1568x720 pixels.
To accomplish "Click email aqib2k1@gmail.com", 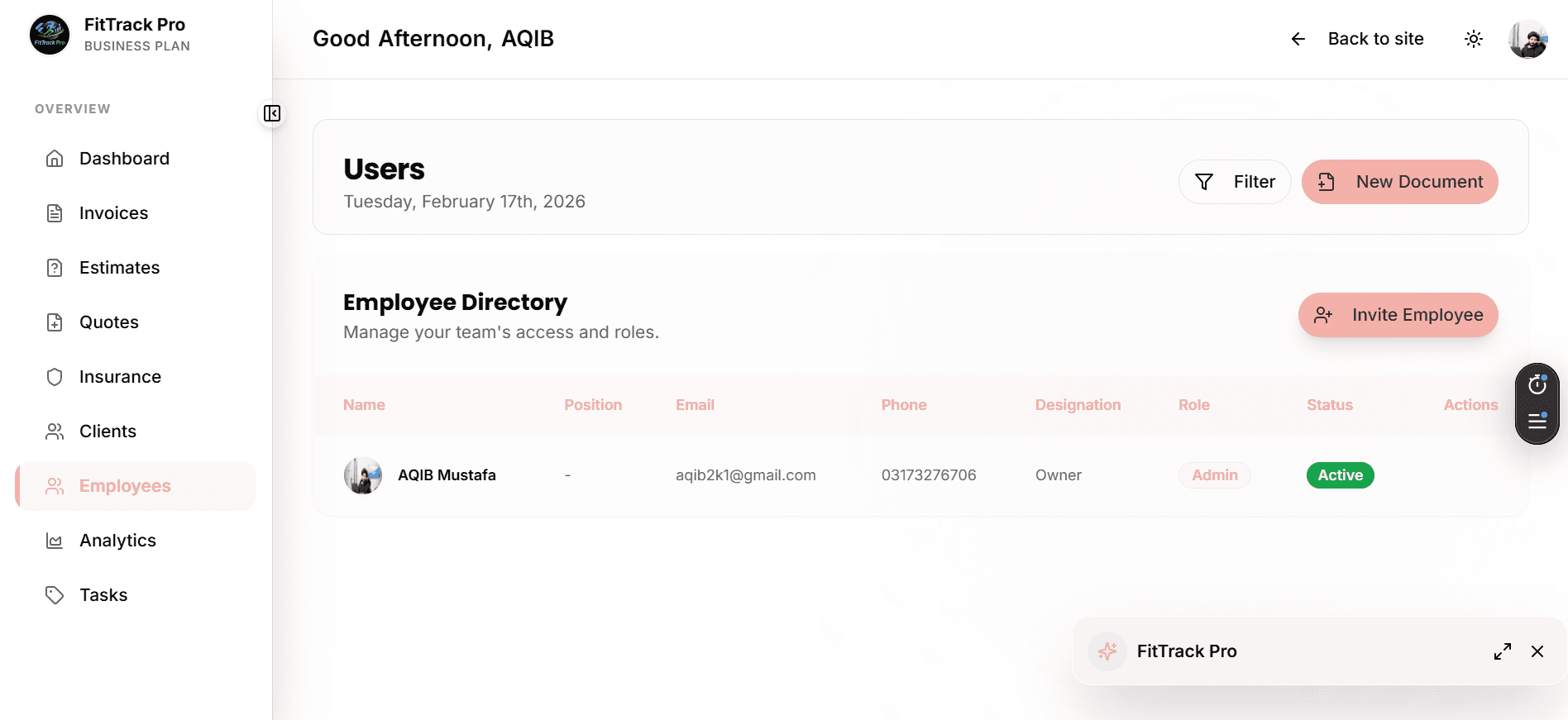I will coord(746,475).
